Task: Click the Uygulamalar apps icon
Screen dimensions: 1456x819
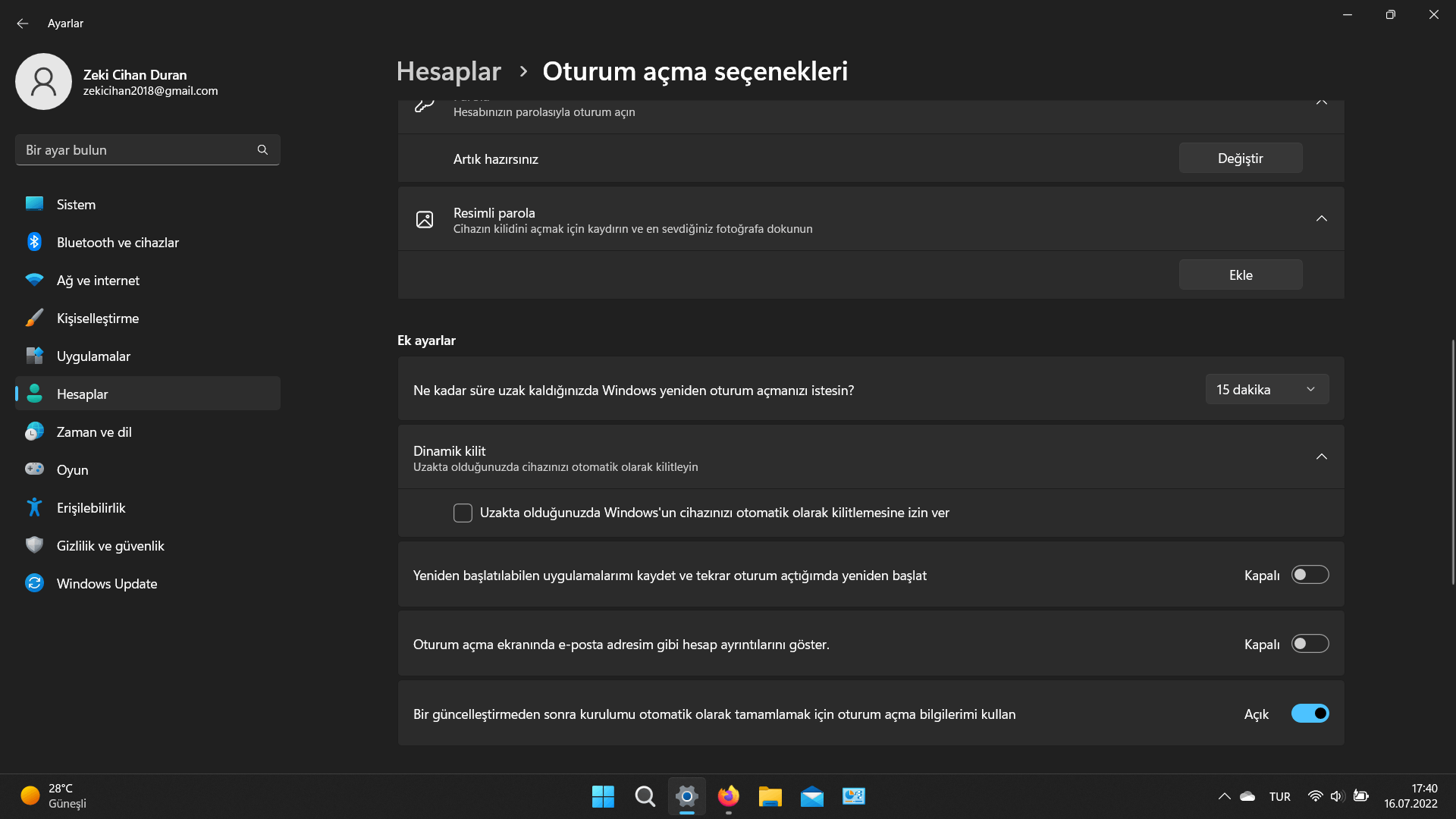Action: 34,355
